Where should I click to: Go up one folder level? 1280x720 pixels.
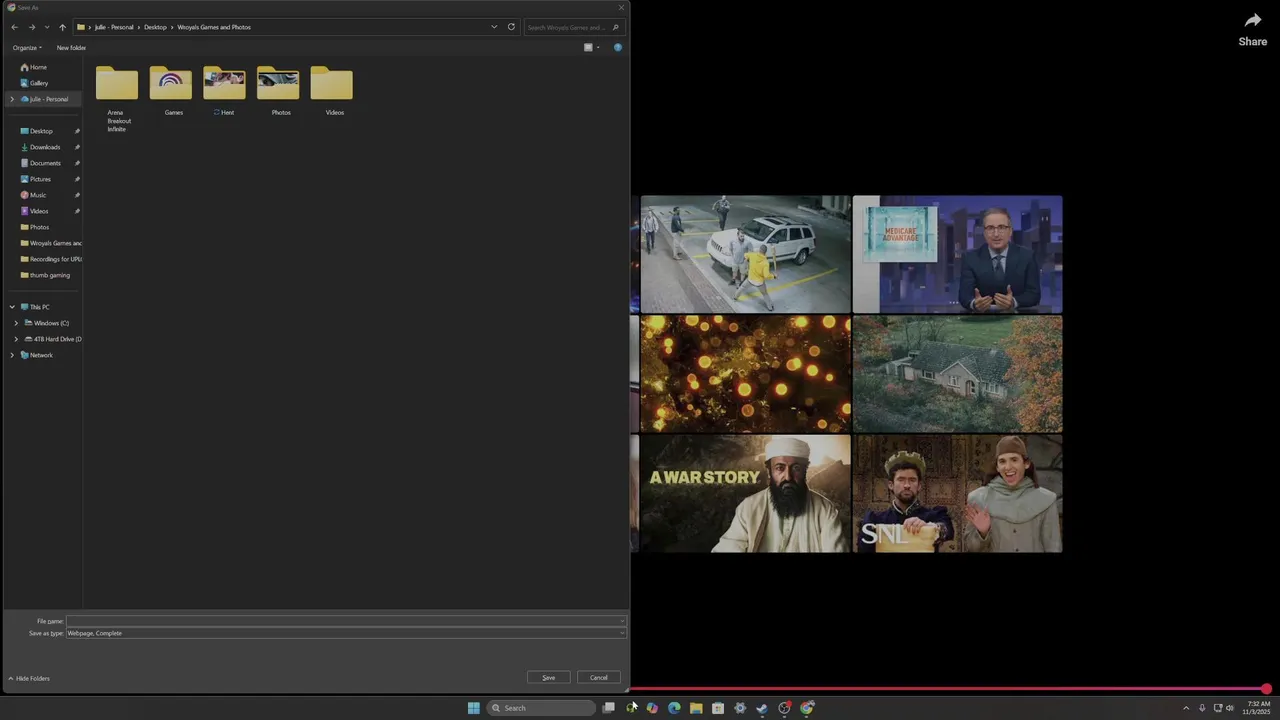[62, 27]
